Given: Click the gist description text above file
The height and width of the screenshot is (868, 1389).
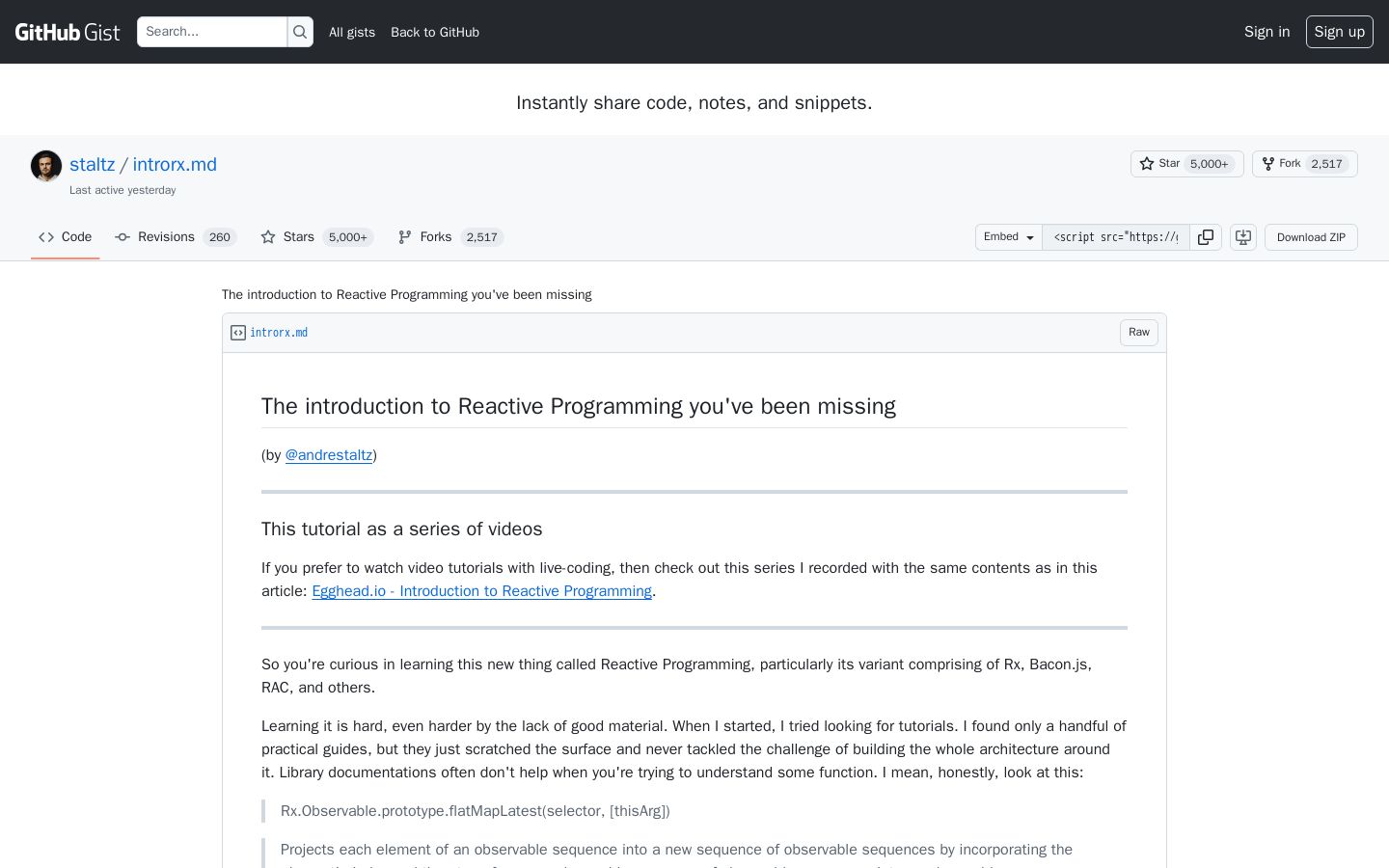Looking at the screenshot, I should [x=407, y=295].
